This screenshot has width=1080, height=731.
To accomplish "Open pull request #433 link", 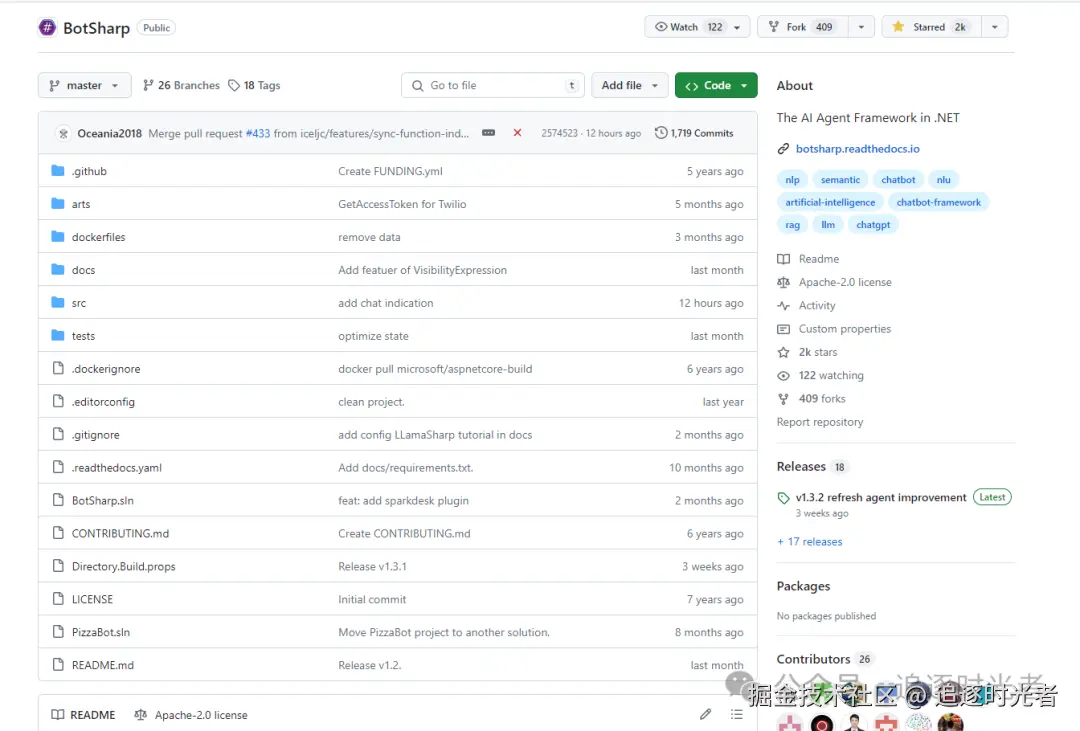I will click(x=258, y=133).
